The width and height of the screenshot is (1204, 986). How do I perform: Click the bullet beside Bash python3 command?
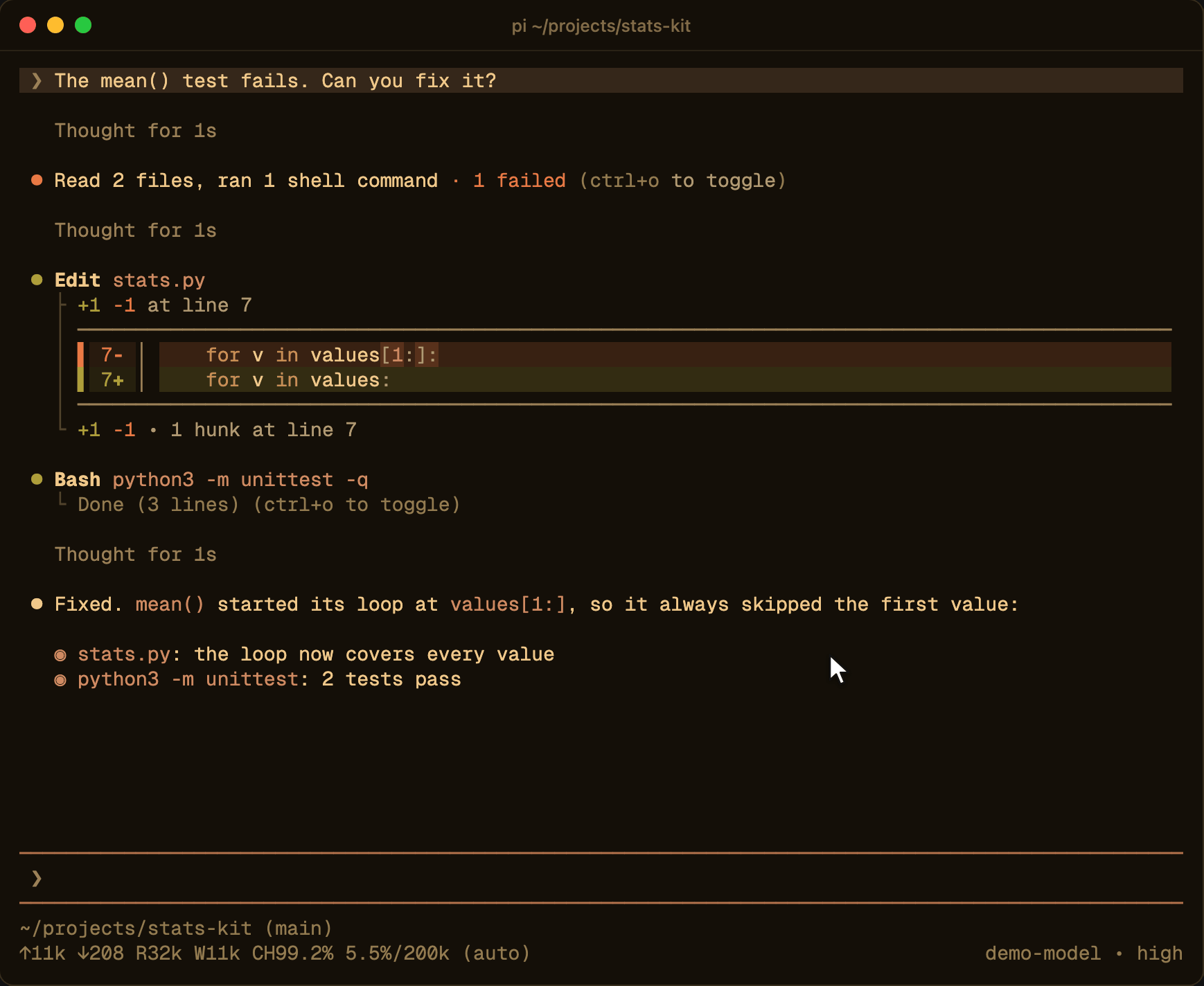[x=37, y=480]
